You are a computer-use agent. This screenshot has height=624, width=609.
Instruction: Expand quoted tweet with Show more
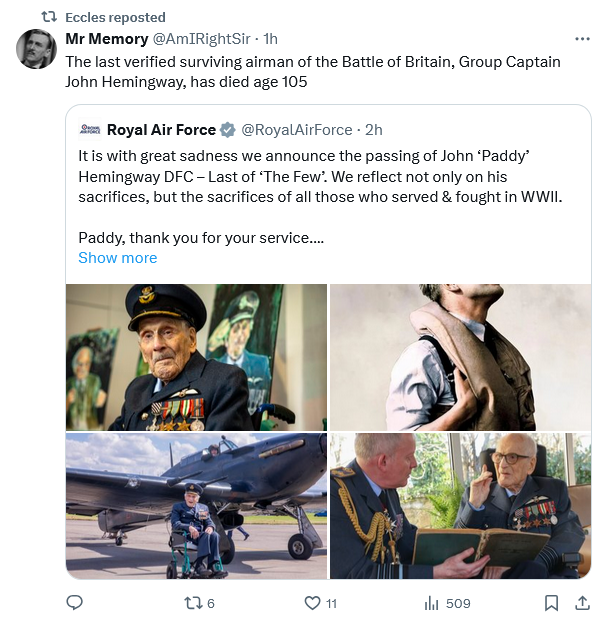(x=117, y=257)
